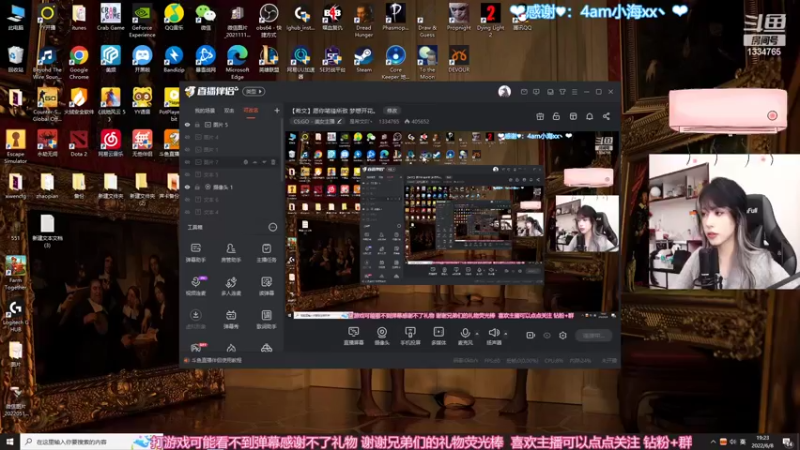The image size is (800, 450).
Task: Open the 主播任务 tool
Action: point(266,253)
